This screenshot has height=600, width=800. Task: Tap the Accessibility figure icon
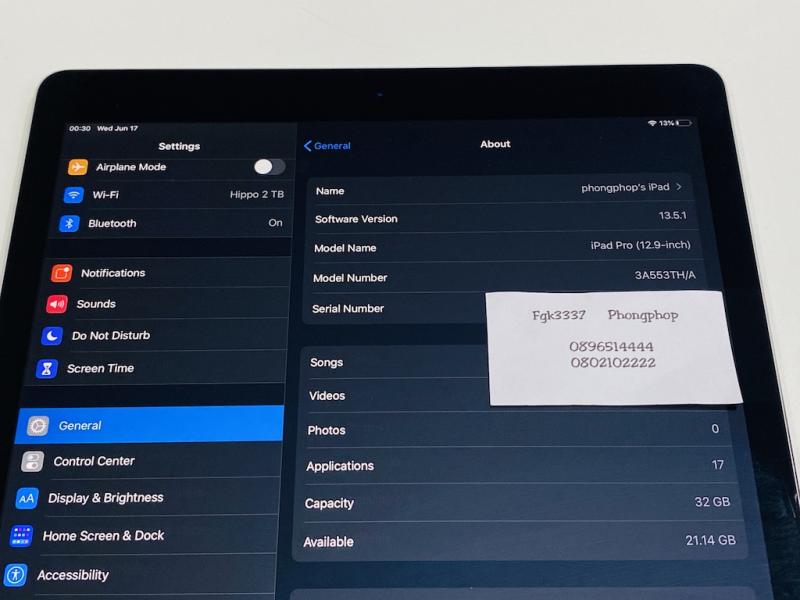pyautogui.click(x=15, y=575)
